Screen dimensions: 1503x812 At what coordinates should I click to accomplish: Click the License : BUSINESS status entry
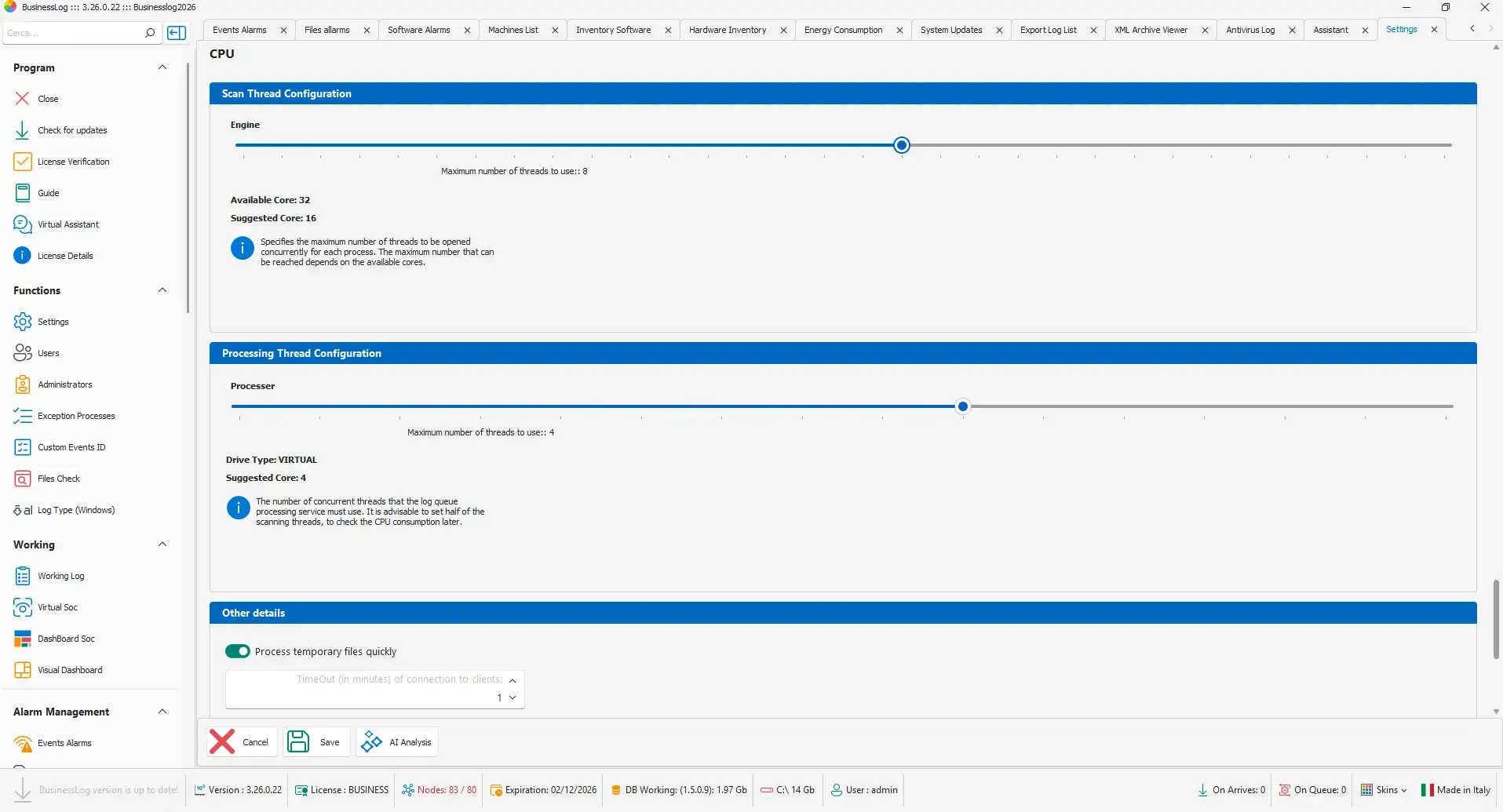pyautogui.click(x=341, y=790)
